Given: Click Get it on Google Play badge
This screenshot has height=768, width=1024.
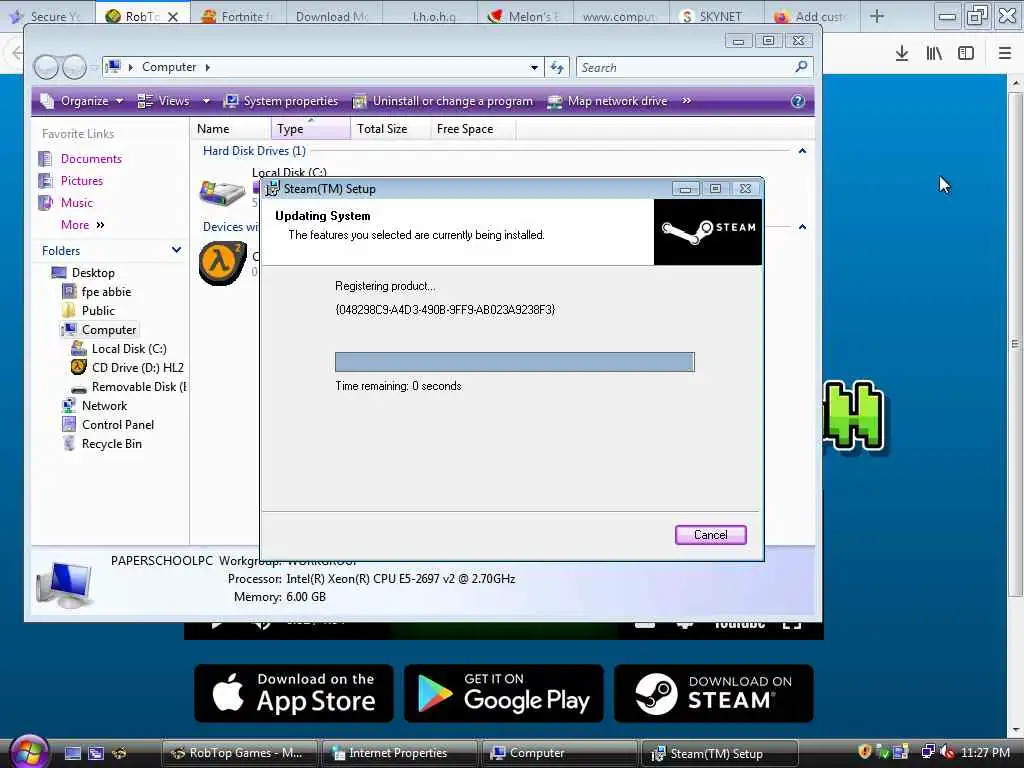Looking at the screenshot, I should click(x=504, y=694).
